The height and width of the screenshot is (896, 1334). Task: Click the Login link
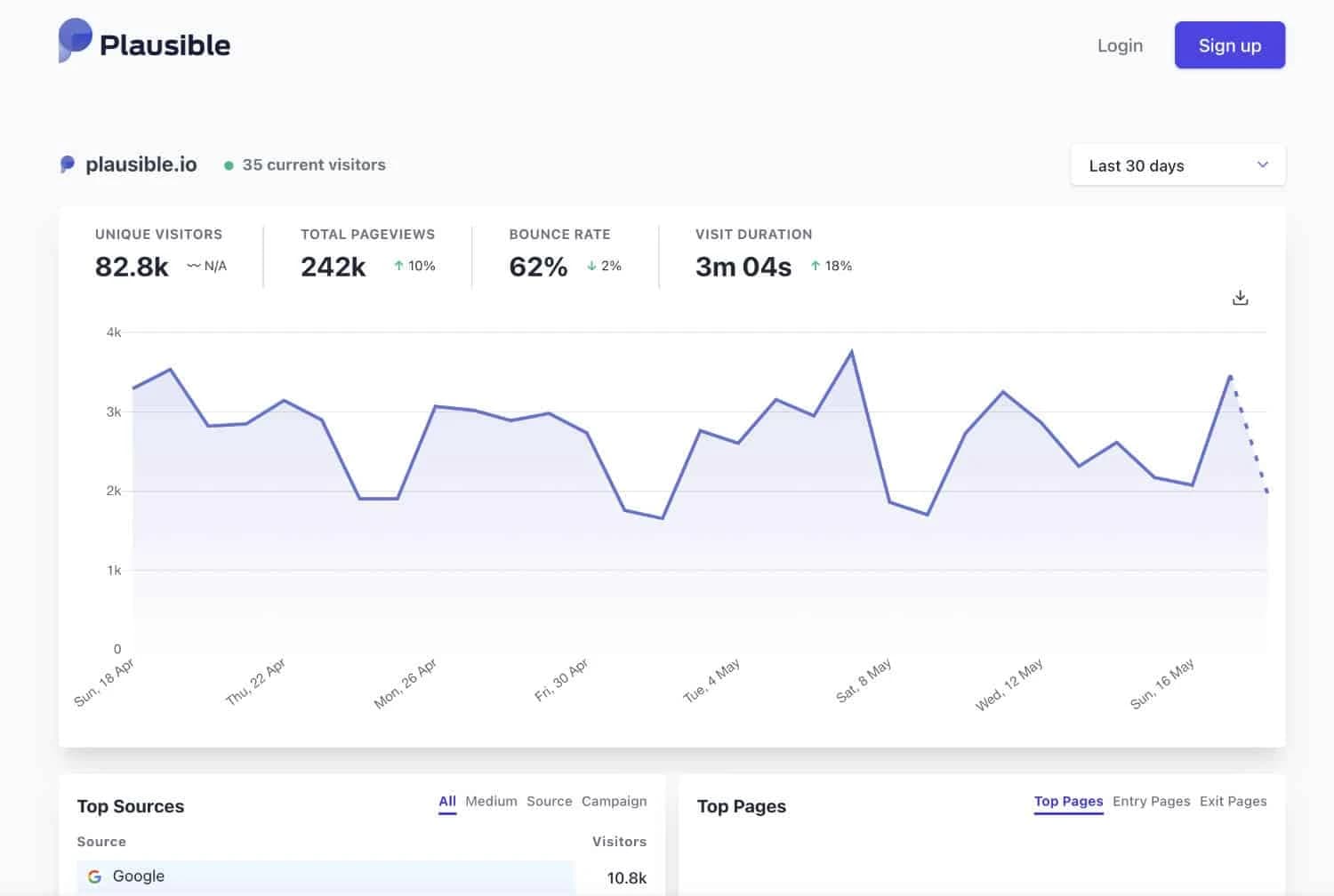point(1120,45)
